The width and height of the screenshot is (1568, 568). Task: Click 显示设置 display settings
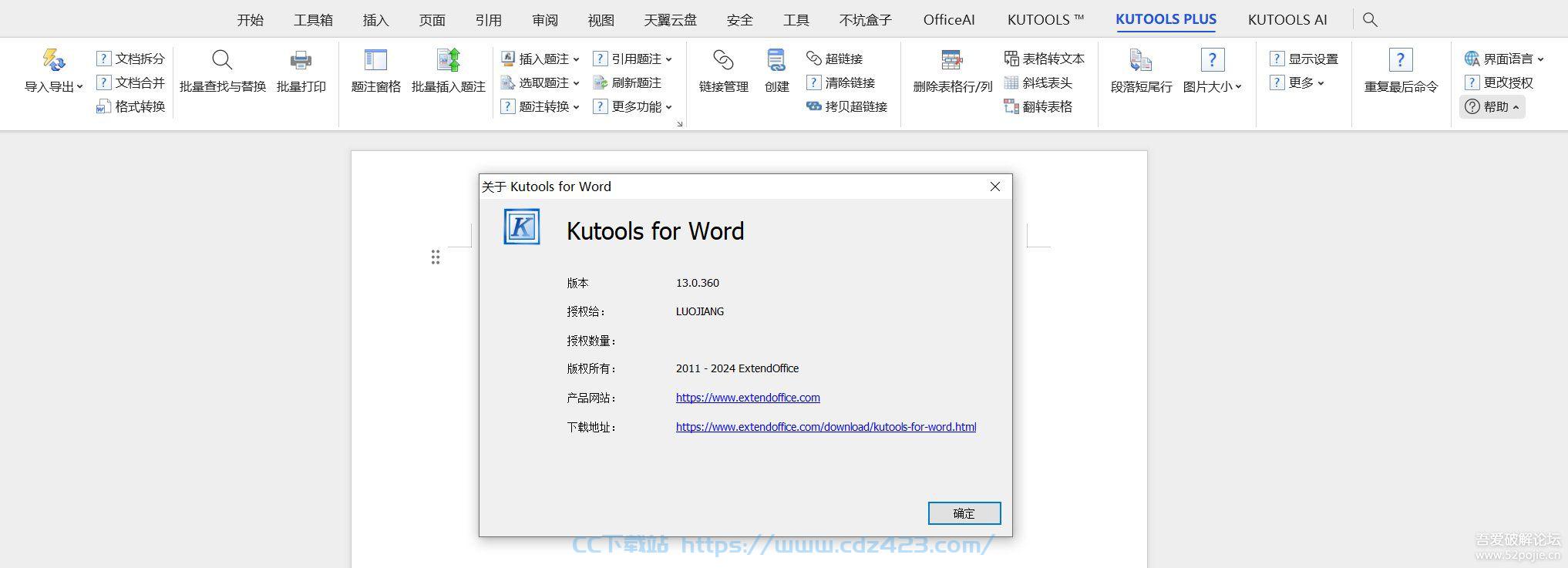(x=1304, y=59)
